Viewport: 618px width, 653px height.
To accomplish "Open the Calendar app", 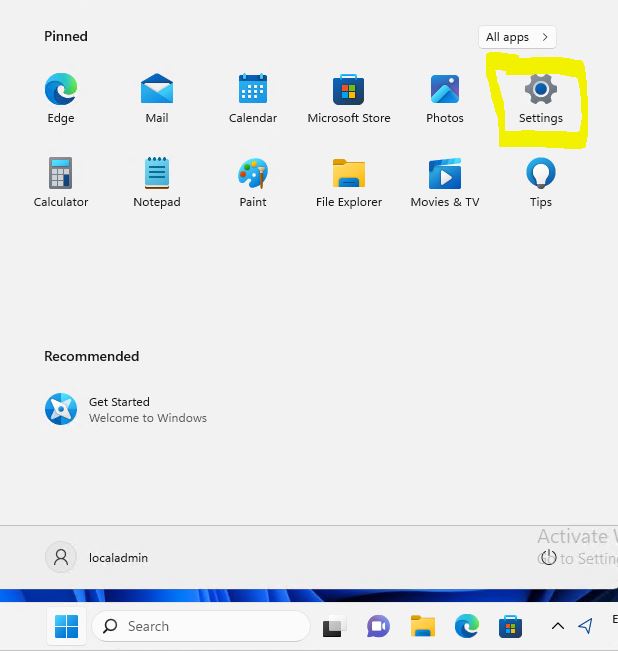I will pos(253,98).
